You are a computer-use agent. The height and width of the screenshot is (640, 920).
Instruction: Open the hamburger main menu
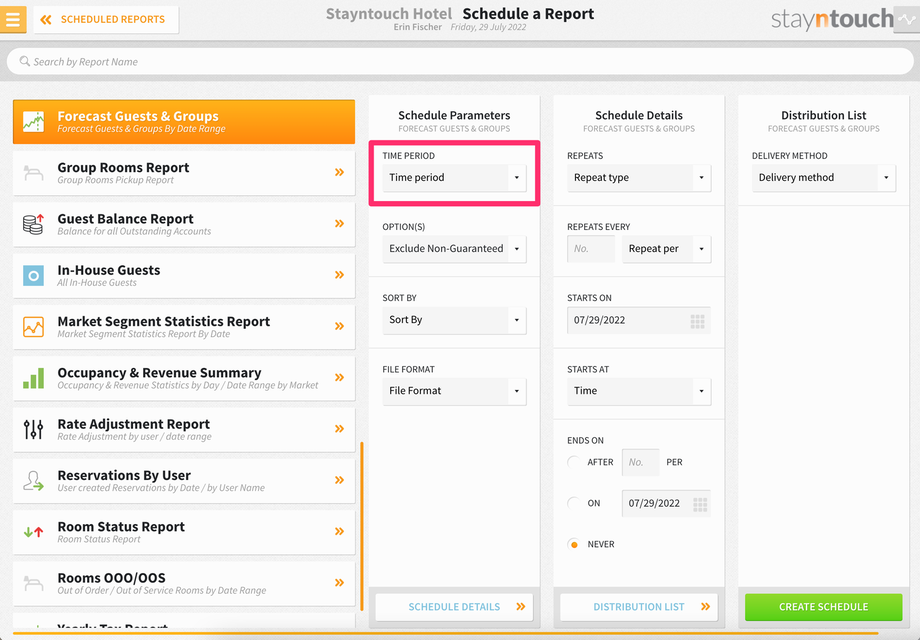[13, 19]
